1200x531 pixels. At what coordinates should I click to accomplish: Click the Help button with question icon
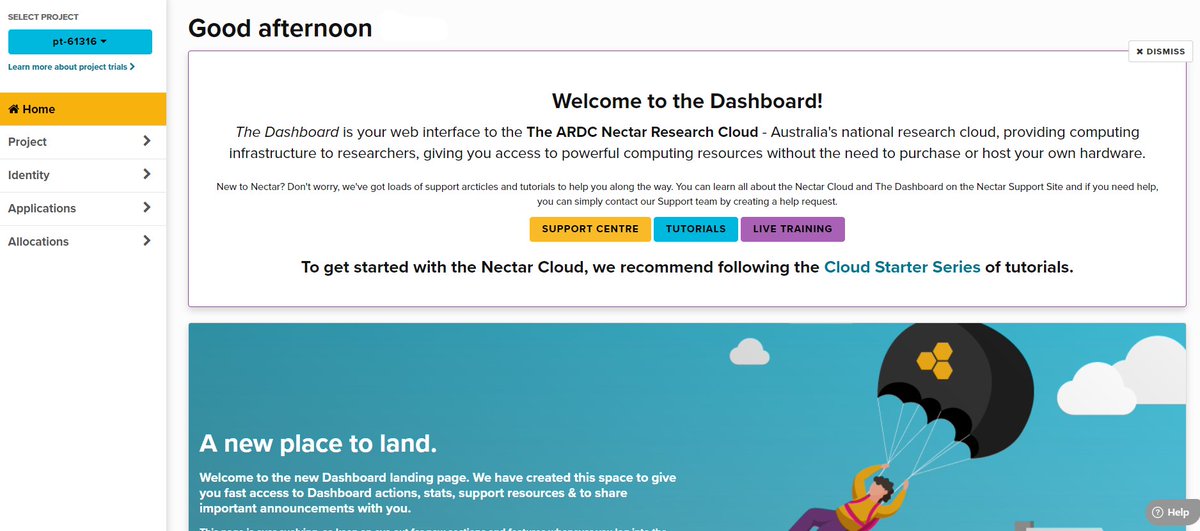(x=1170, y=512)
